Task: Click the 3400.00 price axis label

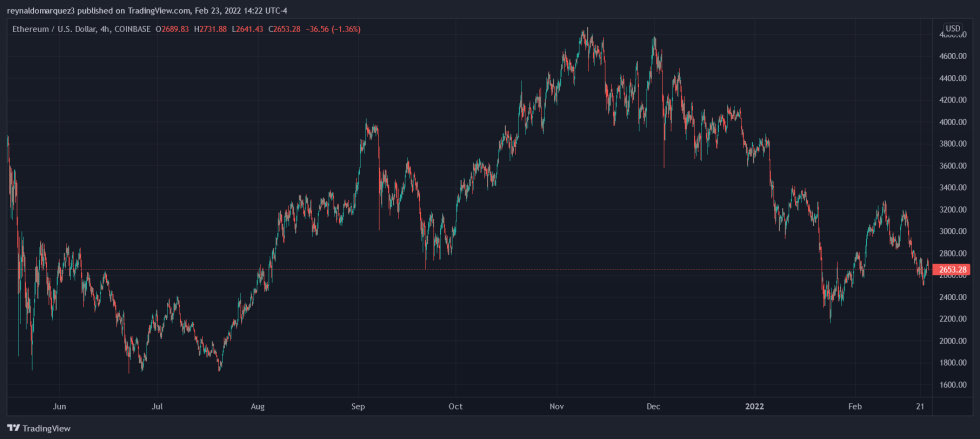Action: pyautogui.click(x=953, y=188)
